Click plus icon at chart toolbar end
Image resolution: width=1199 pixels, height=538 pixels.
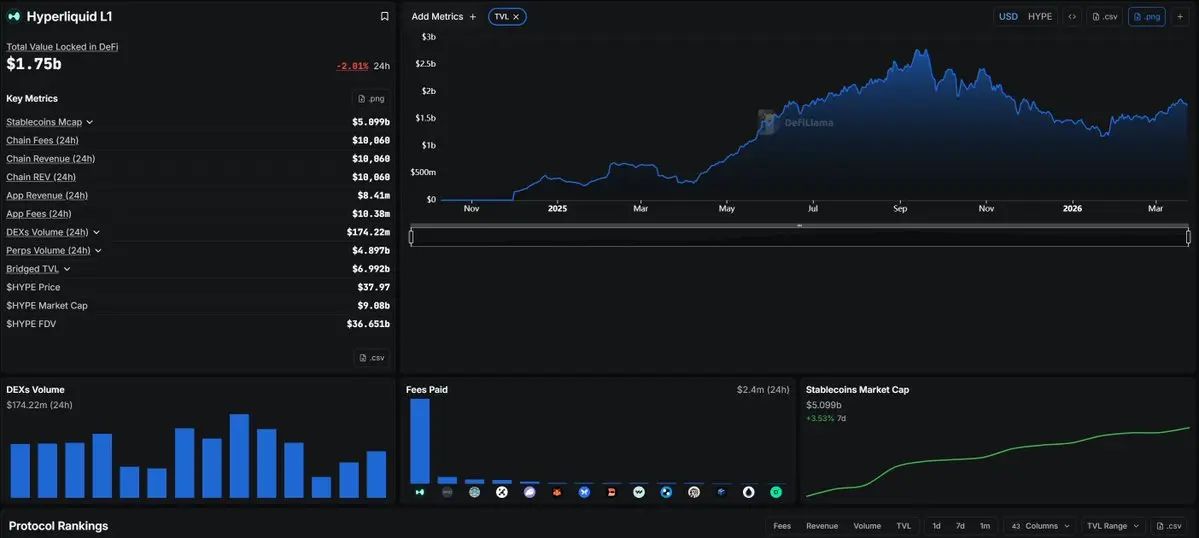[x=1180, y=16]
